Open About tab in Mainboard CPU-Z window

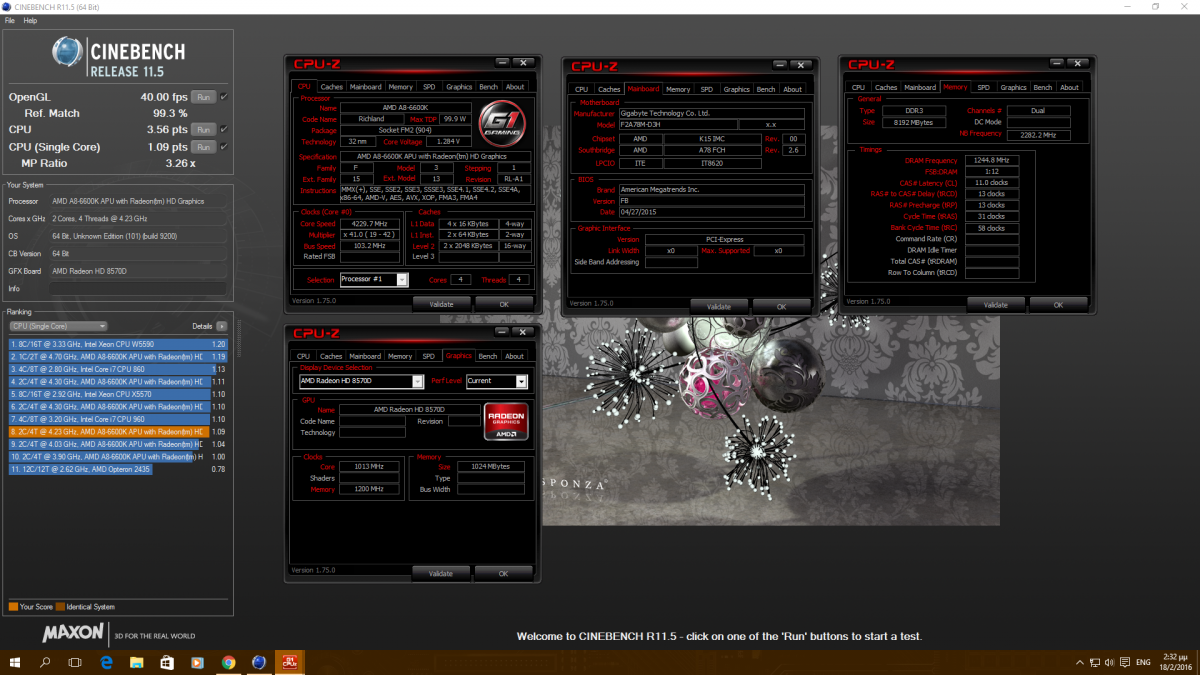[792, 89]
